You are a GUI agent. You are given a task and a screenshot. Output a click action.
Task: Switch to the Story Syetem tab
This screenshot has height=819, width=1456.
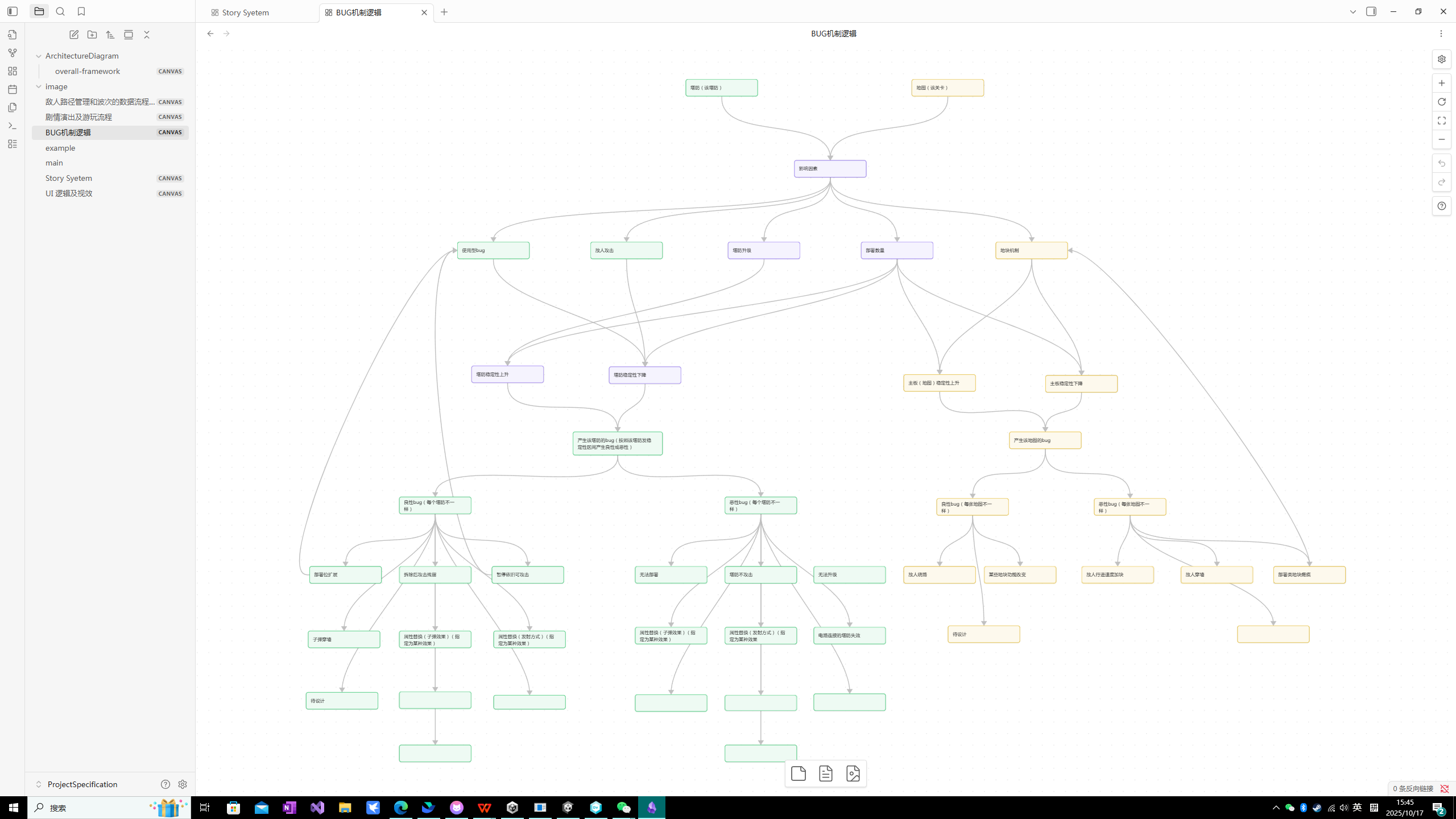pyautogui.click(x=246, y=13)
